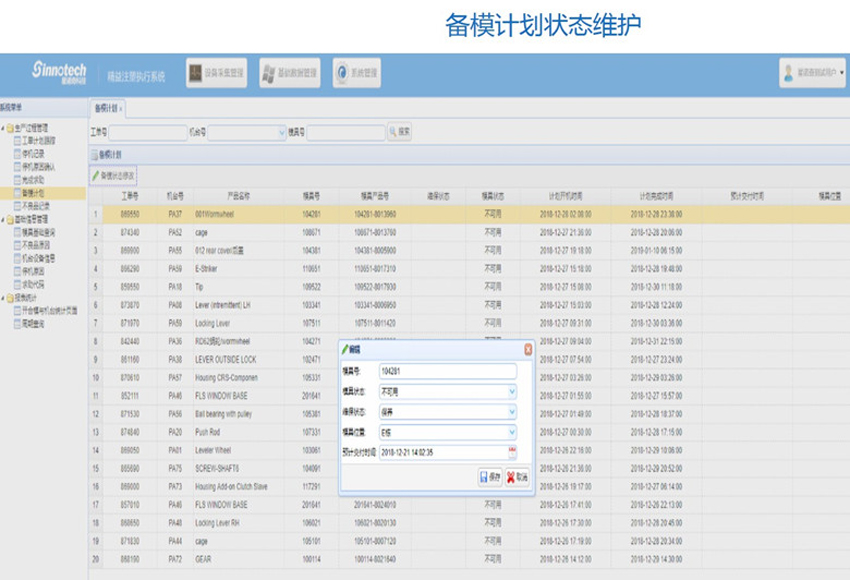Click the 保存 button in the dialog

(490, 478)
